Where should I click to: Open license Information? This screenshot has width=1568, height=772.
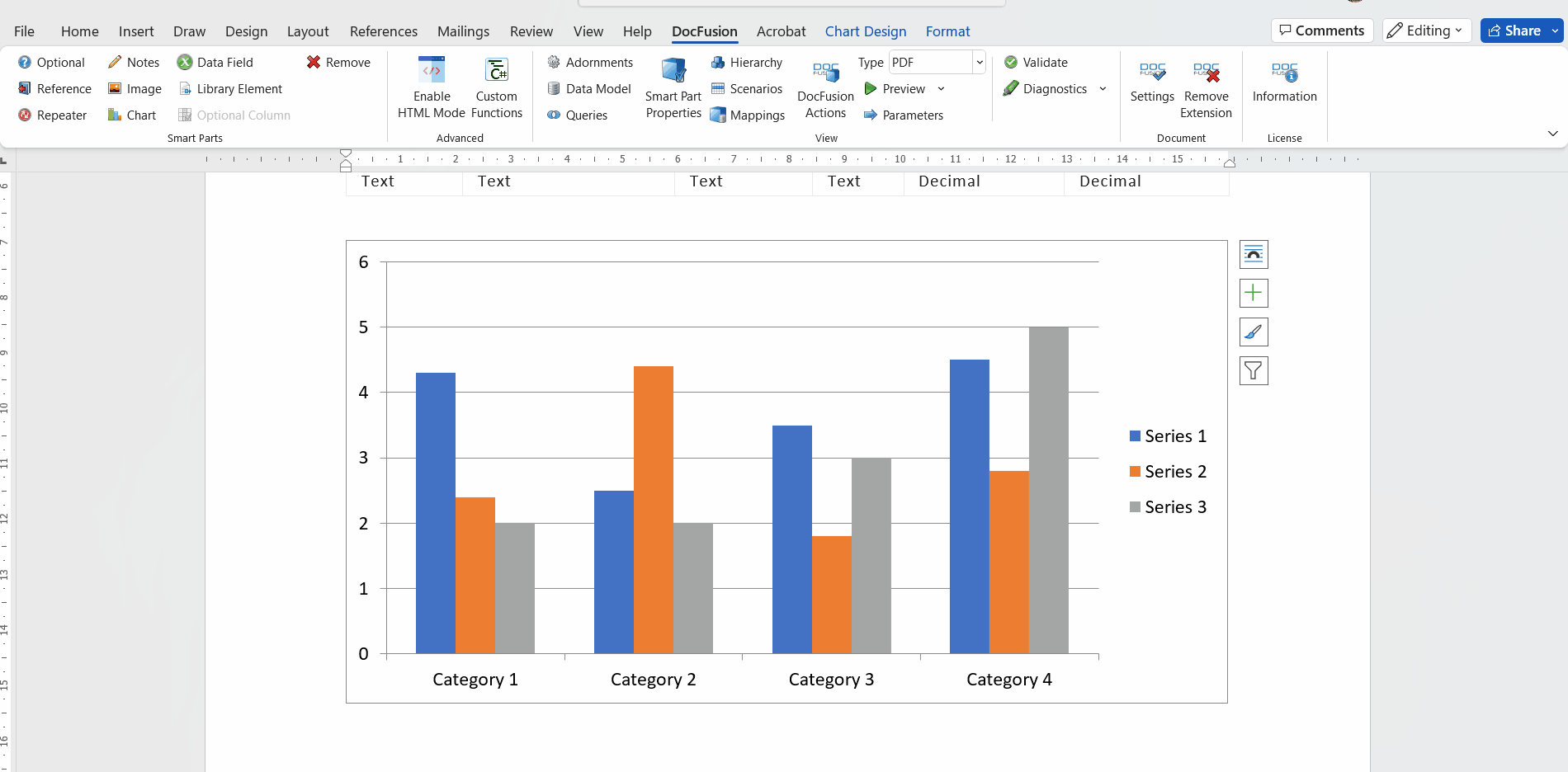click(1284, 82)
